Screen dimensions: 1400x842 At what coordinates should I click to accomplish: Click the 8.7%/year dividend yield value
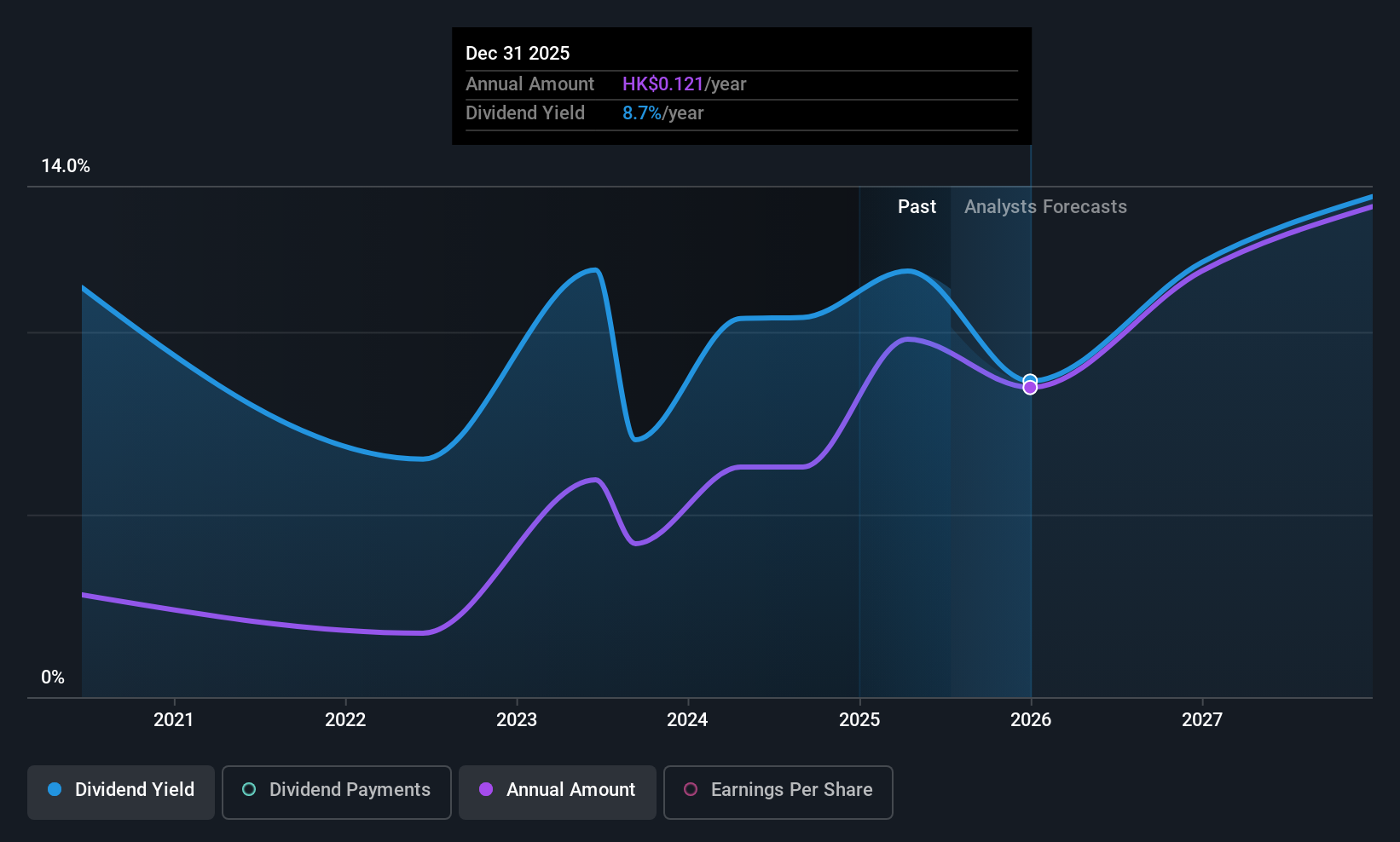point(662,113)
